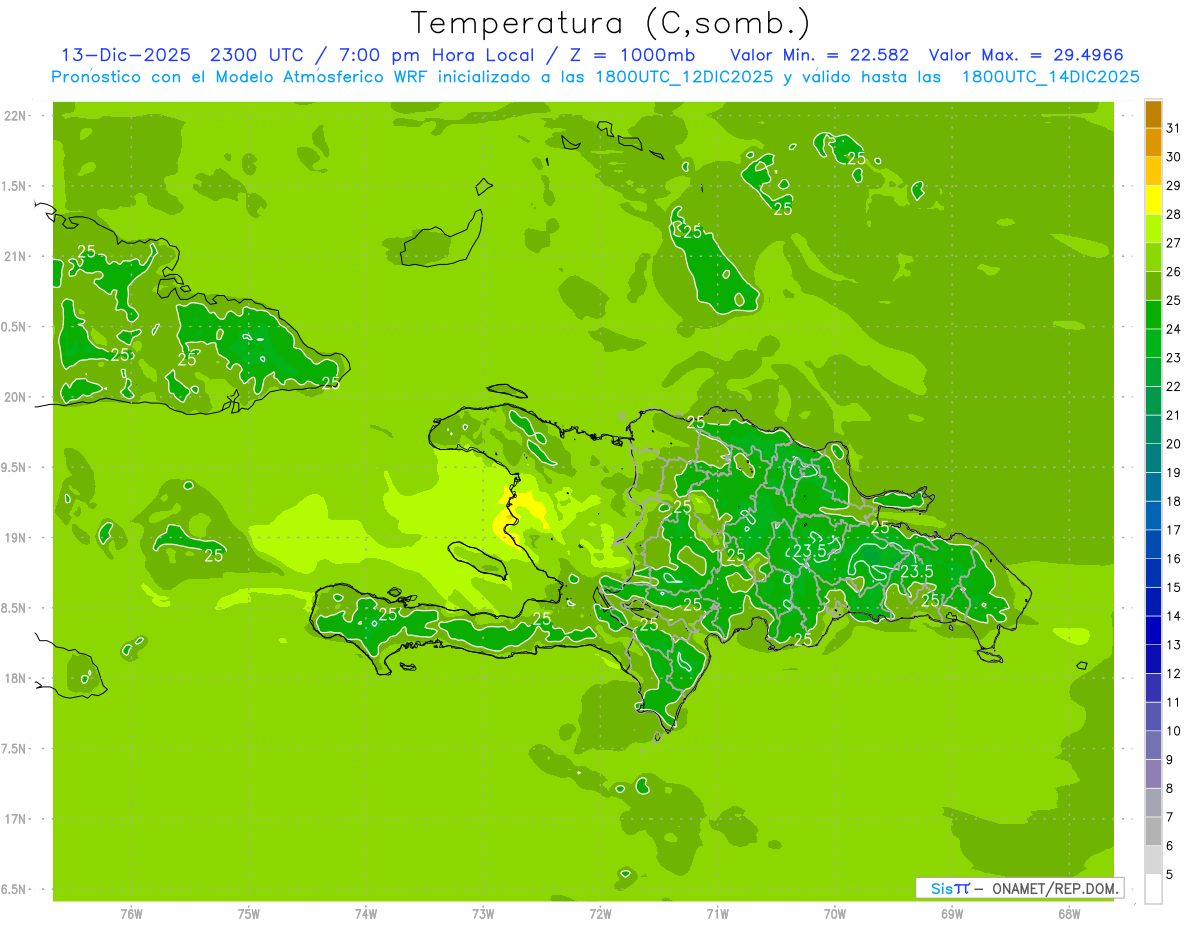The width and height of the screenshot is (1200, 927).
Task: Pick the green legend swatch between 24 and 25
Action: (1153, 315)
